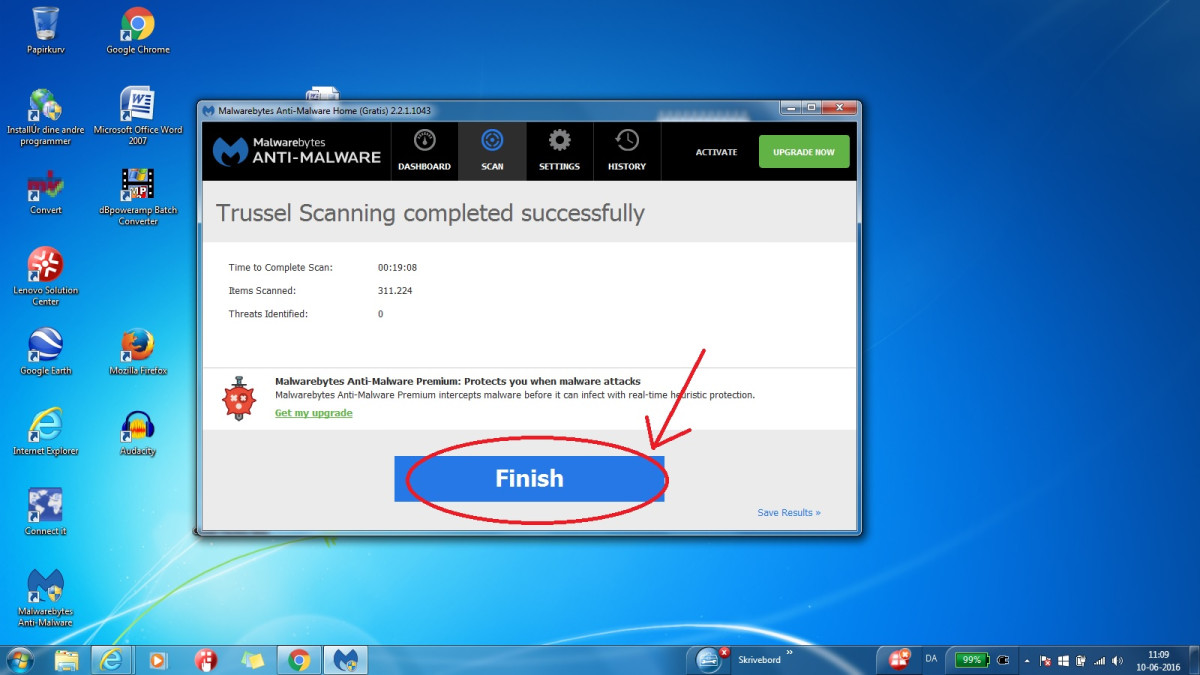Viewport: 1200px width, 675px height.
Task: Open the Papirkurv recycle bin desktop icon
Action: (45, 30)
